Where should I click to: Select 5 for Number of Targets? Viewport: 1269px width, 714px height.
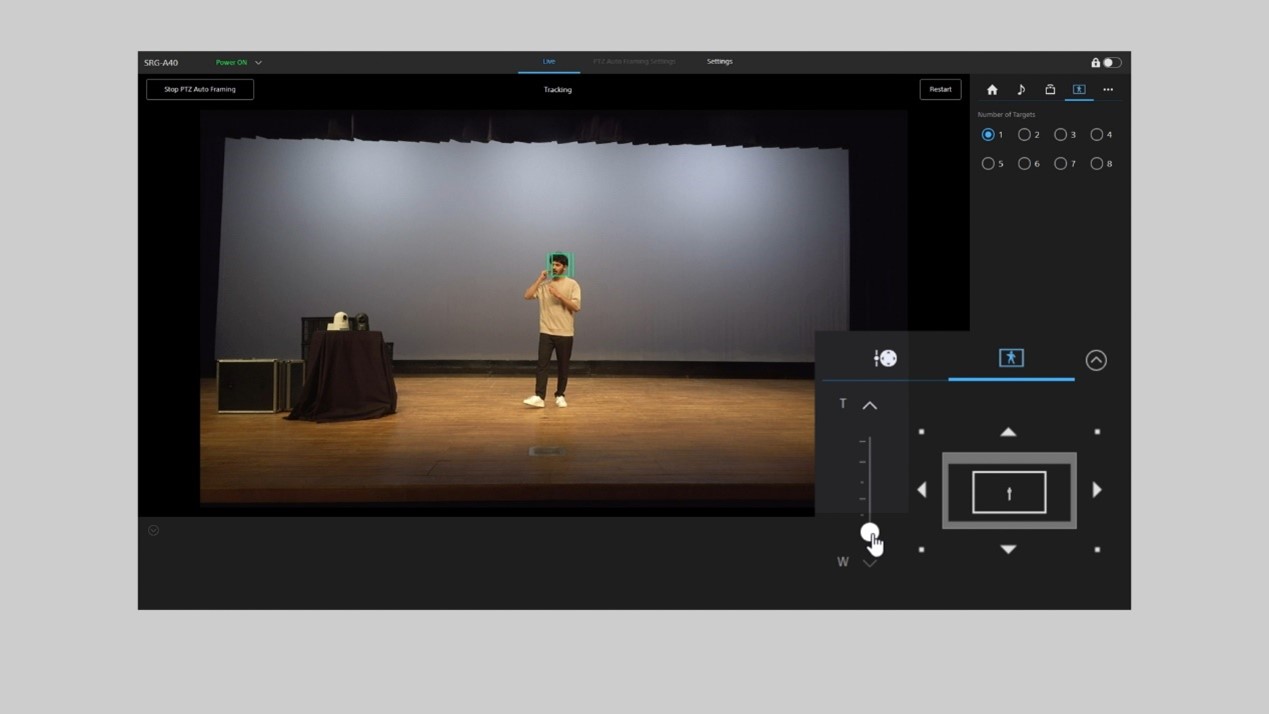click(x=988, y=164)
